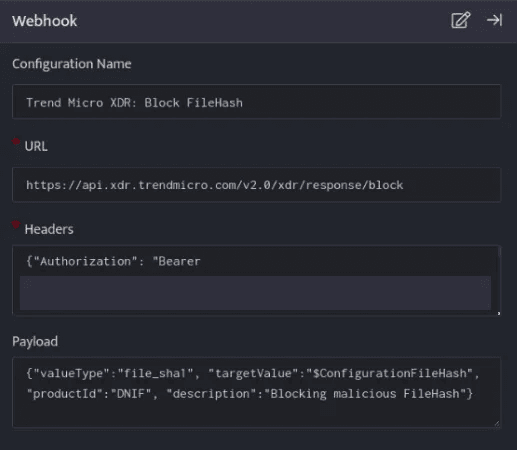The width and height of the screenshot is (517, 450).
Task: Click the Headers scrollbar at right edge
Action: pyautogui.click(x=499, y=251)
